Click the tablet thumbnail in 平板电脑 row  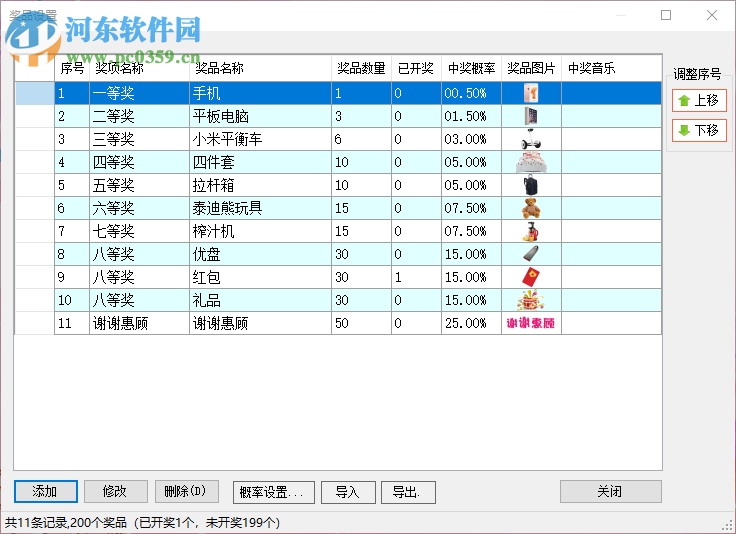click(531, 116)
